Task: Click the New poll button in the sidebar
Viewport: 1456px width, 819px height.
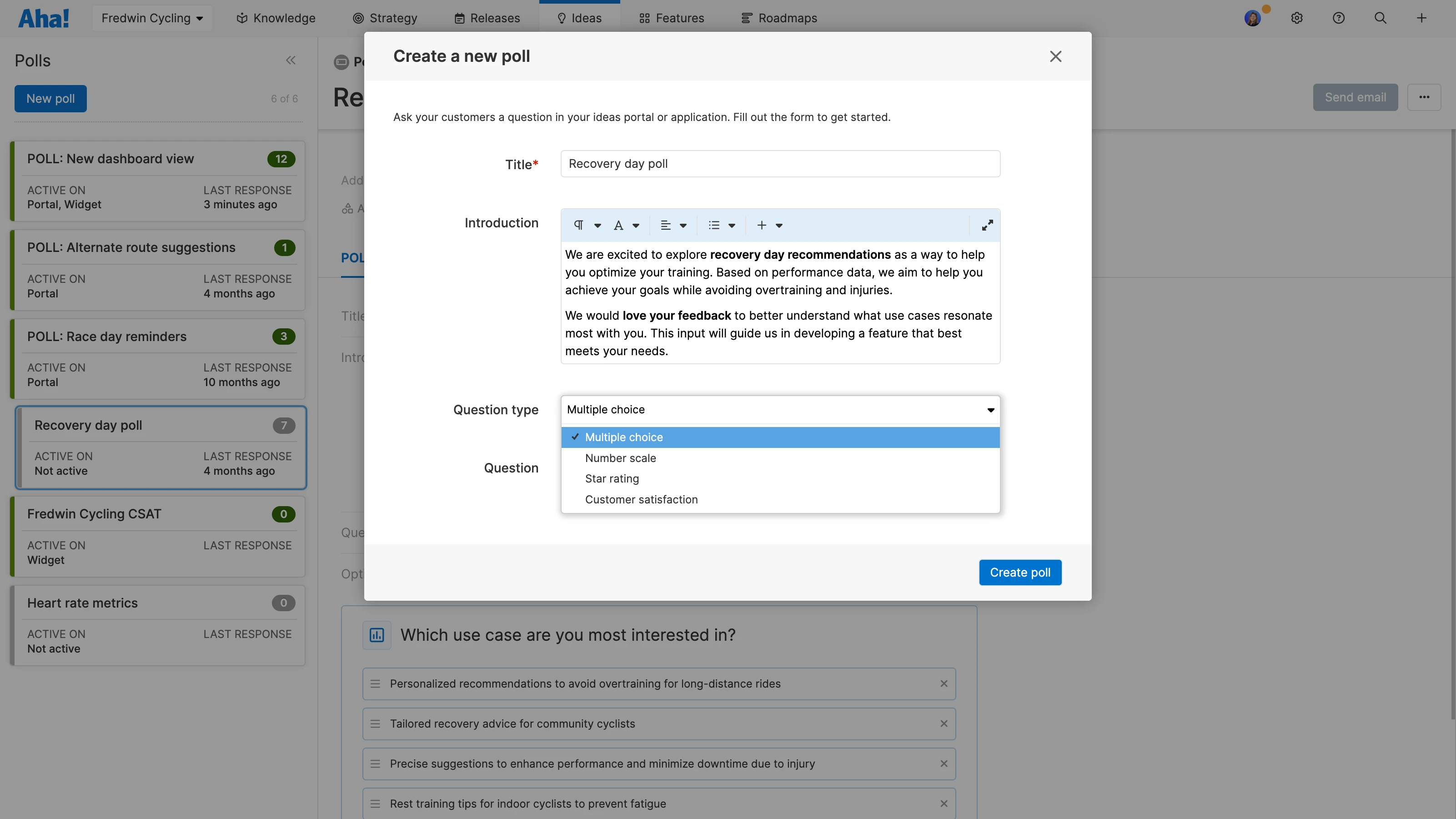Action: point(50,98)
